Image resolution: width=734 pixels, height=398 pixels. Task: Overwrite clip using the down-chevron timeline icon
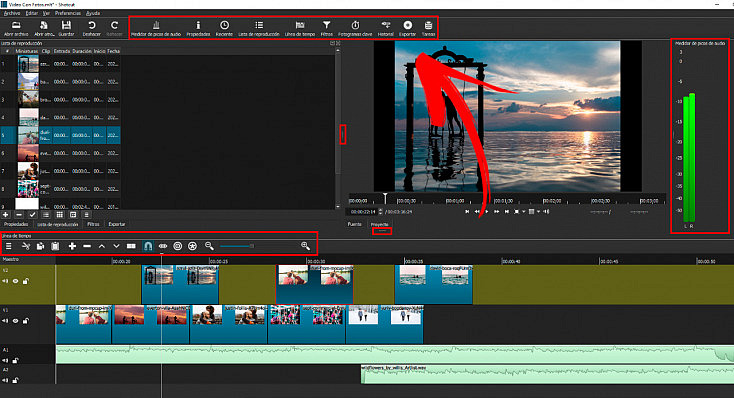(x=116, y=246)
